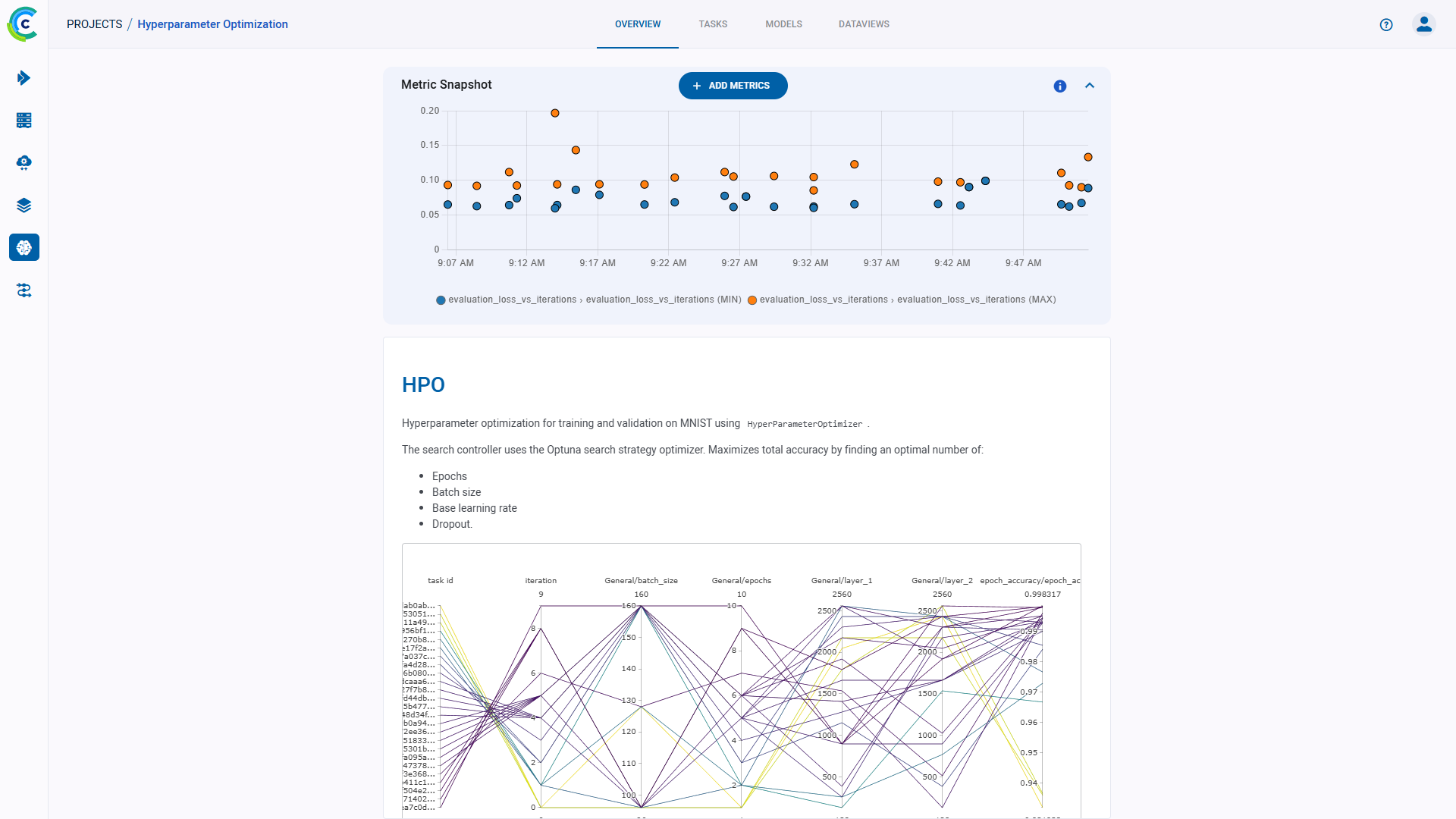Hide the evaluation_loss MIN series via its legend entry

588,300
